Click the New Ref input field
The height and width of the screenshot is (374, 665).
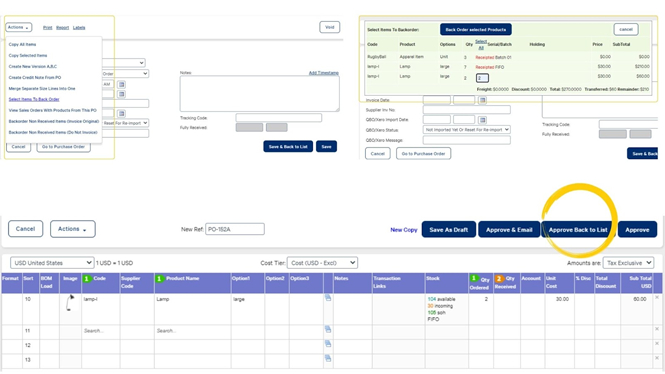point(235,229)
